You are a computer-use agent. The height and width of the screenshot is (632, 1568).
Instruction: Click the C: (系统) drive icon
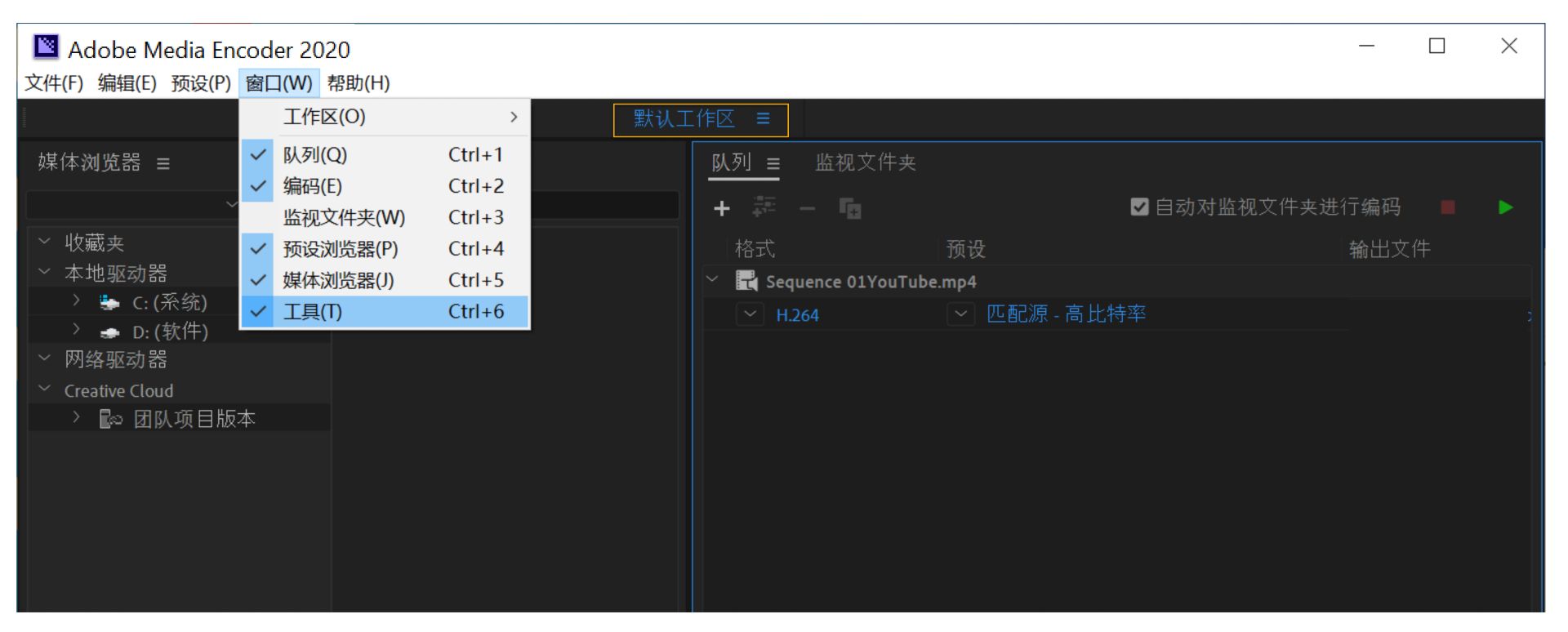click(109, 303)
